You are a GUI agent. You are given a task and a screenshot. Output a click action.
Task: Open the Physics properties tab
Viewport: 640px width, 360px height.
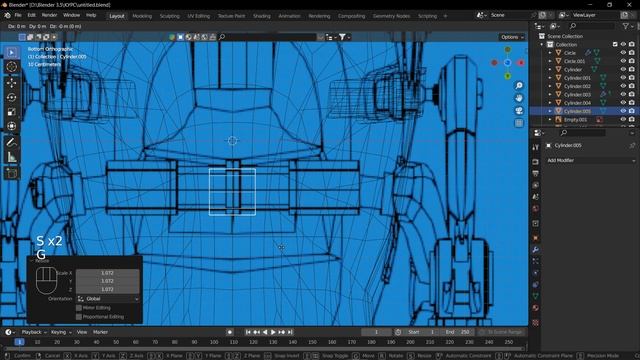coord(536,273)
